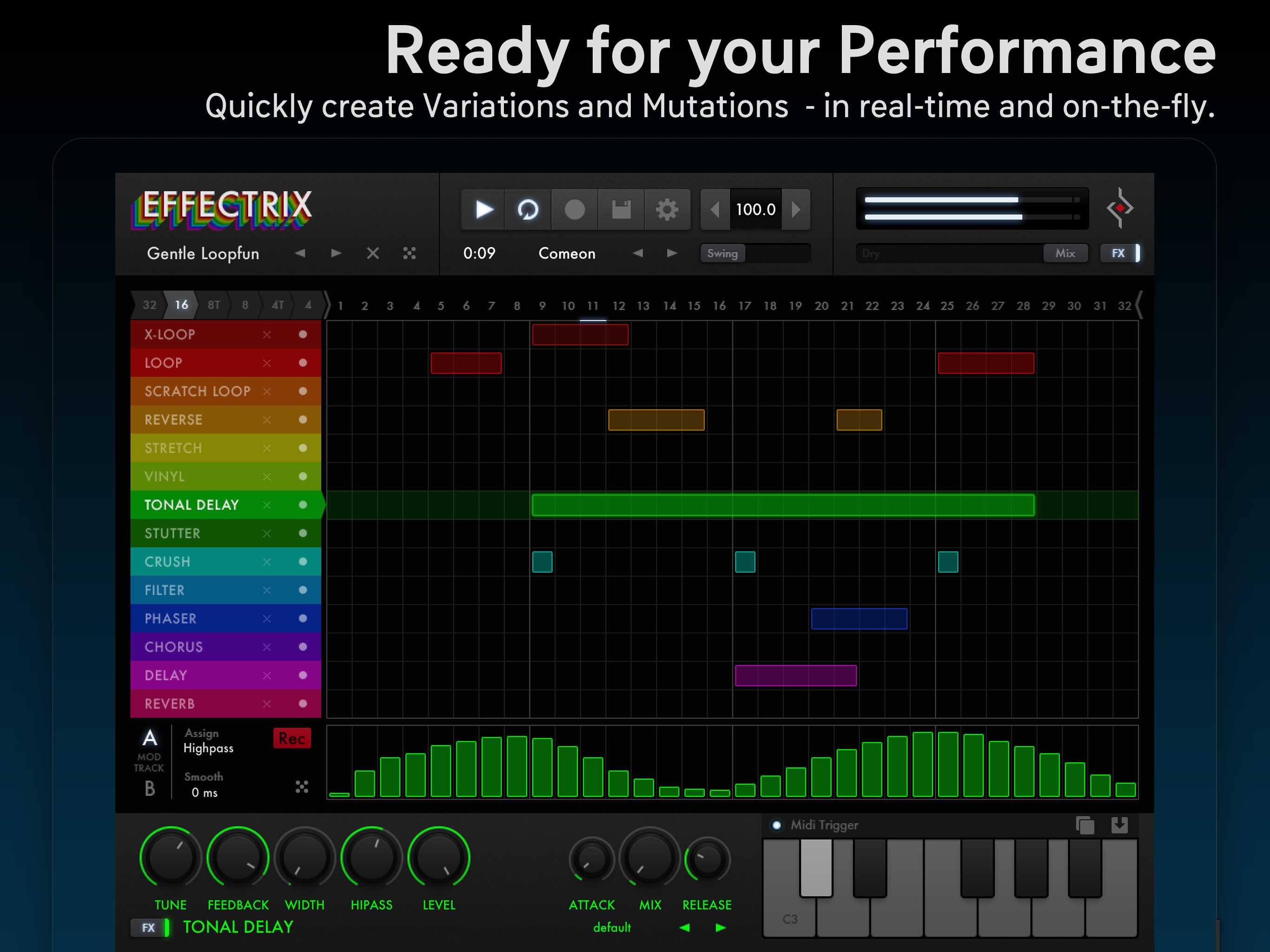
Task: Toggle the REVERB track enable dot
Action: (303, 703)
